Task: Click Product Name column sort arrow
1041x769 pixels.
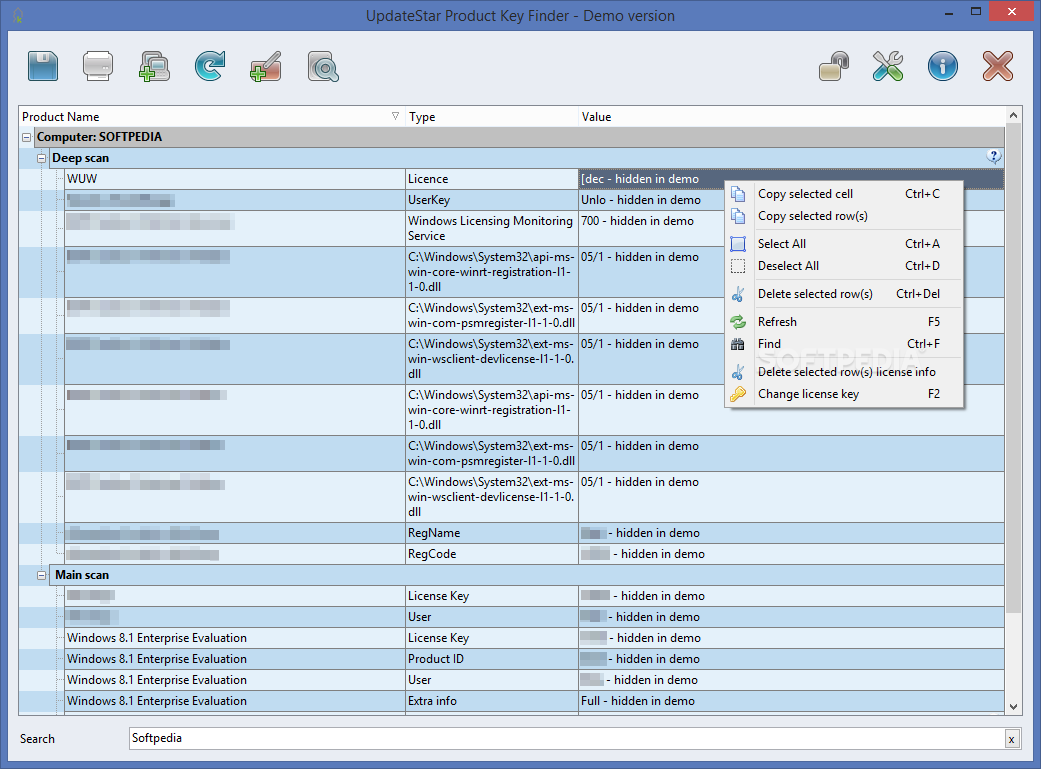Action: [x=395, y=116]
